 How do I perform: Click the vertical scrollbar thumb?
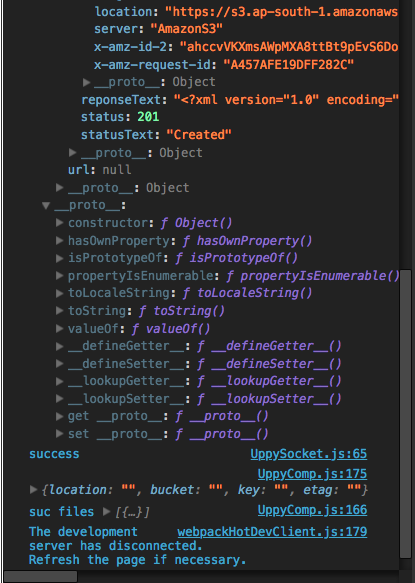tap(405, 413)
